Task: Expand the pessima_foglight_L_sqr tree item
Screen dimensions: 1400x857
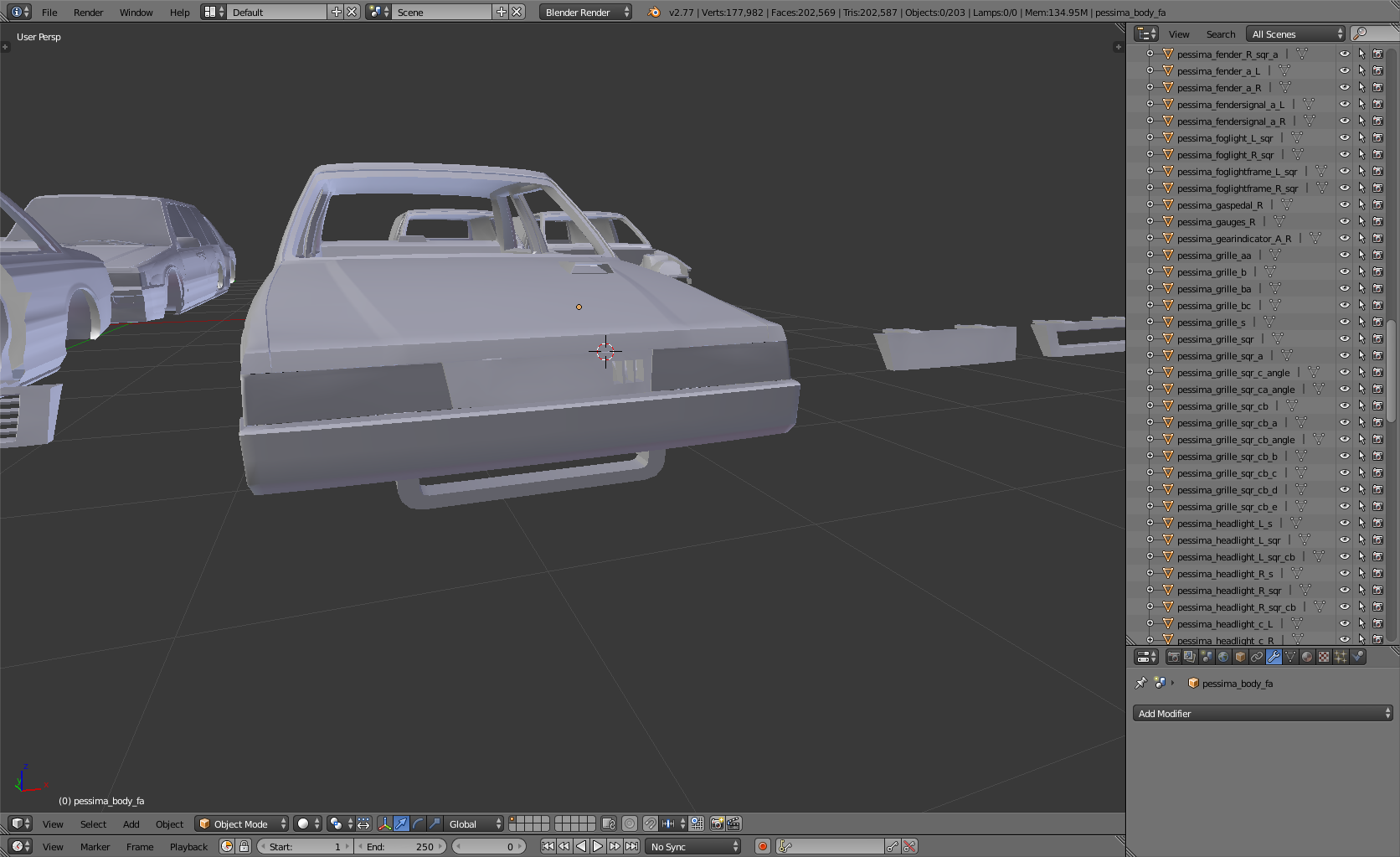Action: (x=1150, y=138)
